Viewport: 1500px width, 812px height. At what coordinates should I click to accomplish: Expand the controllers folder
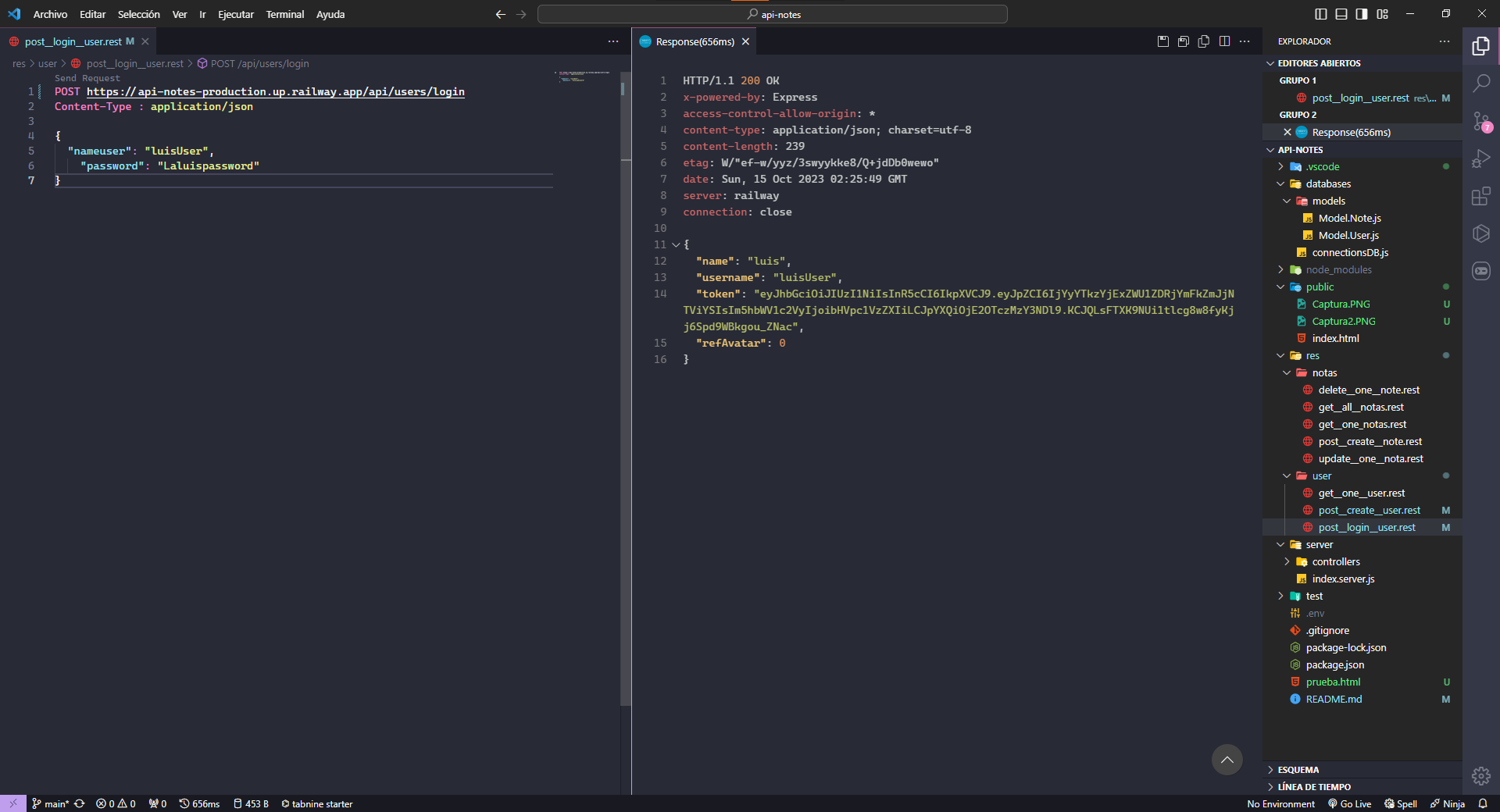pos(1335,561)
